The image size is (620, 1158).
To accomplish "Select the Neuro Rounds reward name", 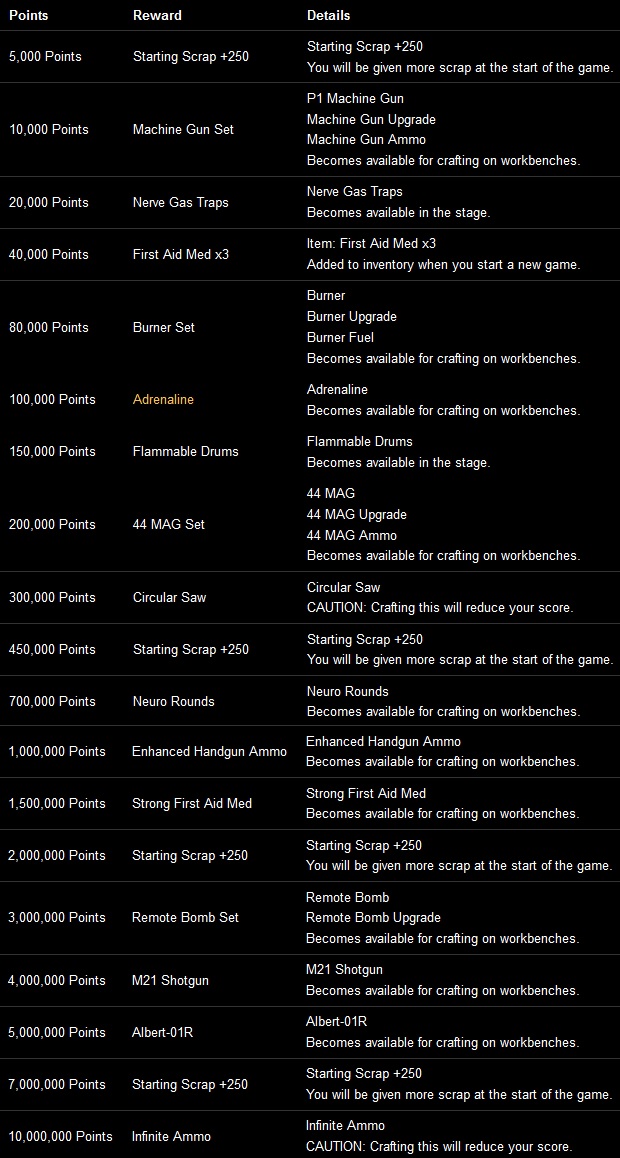I will [x=173, y=701].
